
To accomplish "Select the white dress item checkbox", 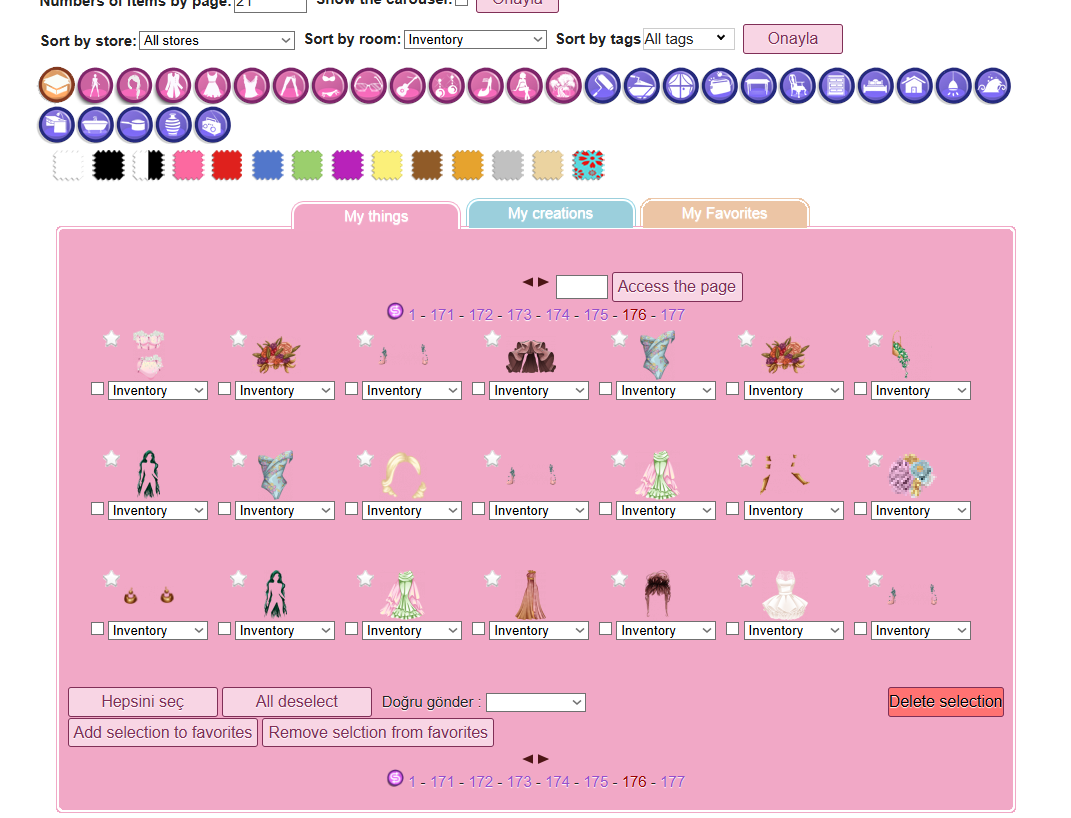I will (732, 629).
